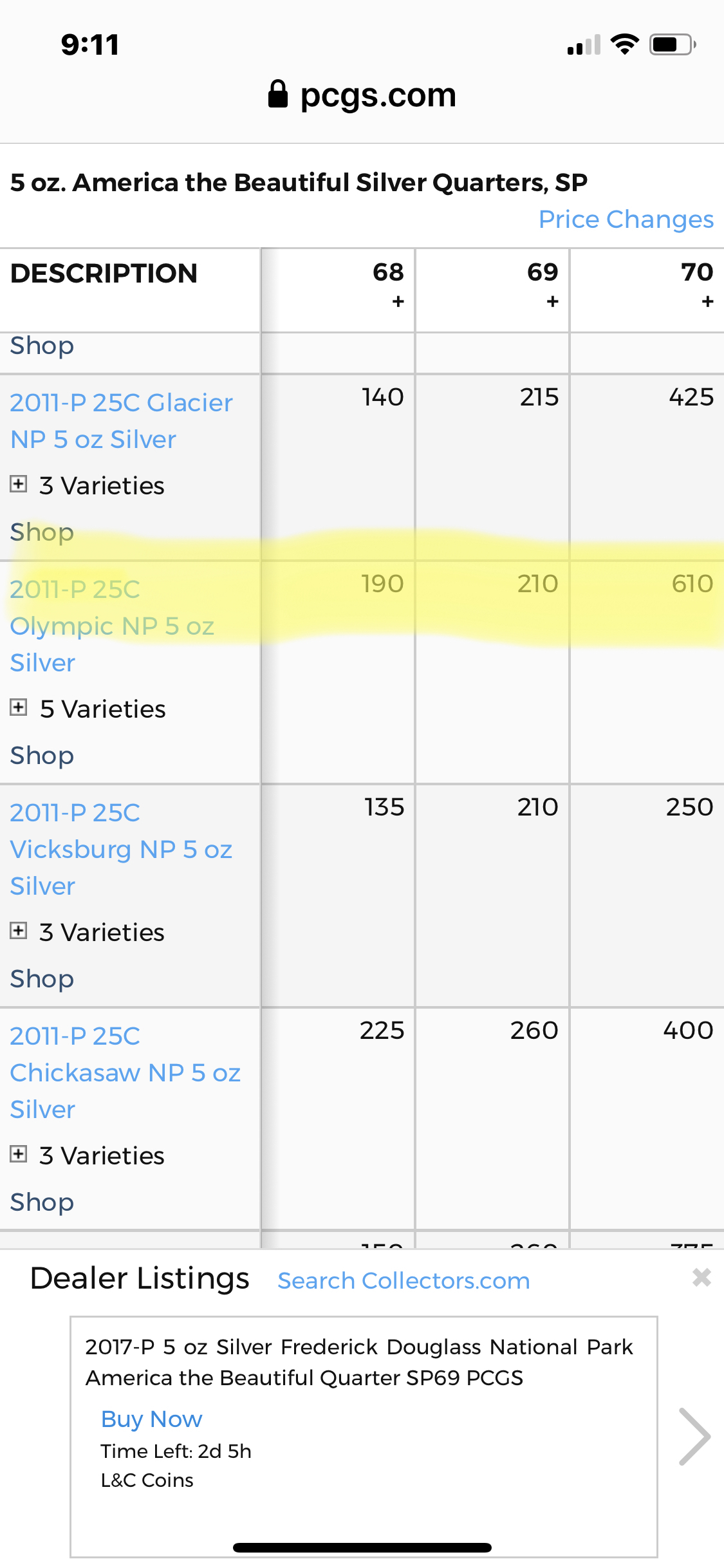Click Shop under Olympic NP row
Screen dimensions: 724x1568
pos(42,756)
